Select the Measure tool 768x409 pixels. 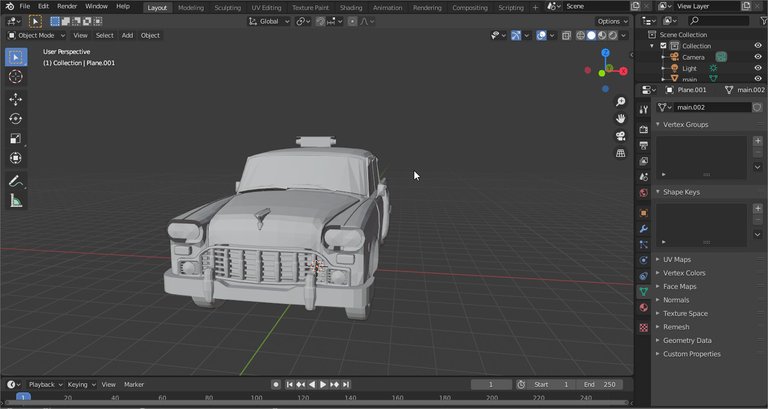point(16,200)
